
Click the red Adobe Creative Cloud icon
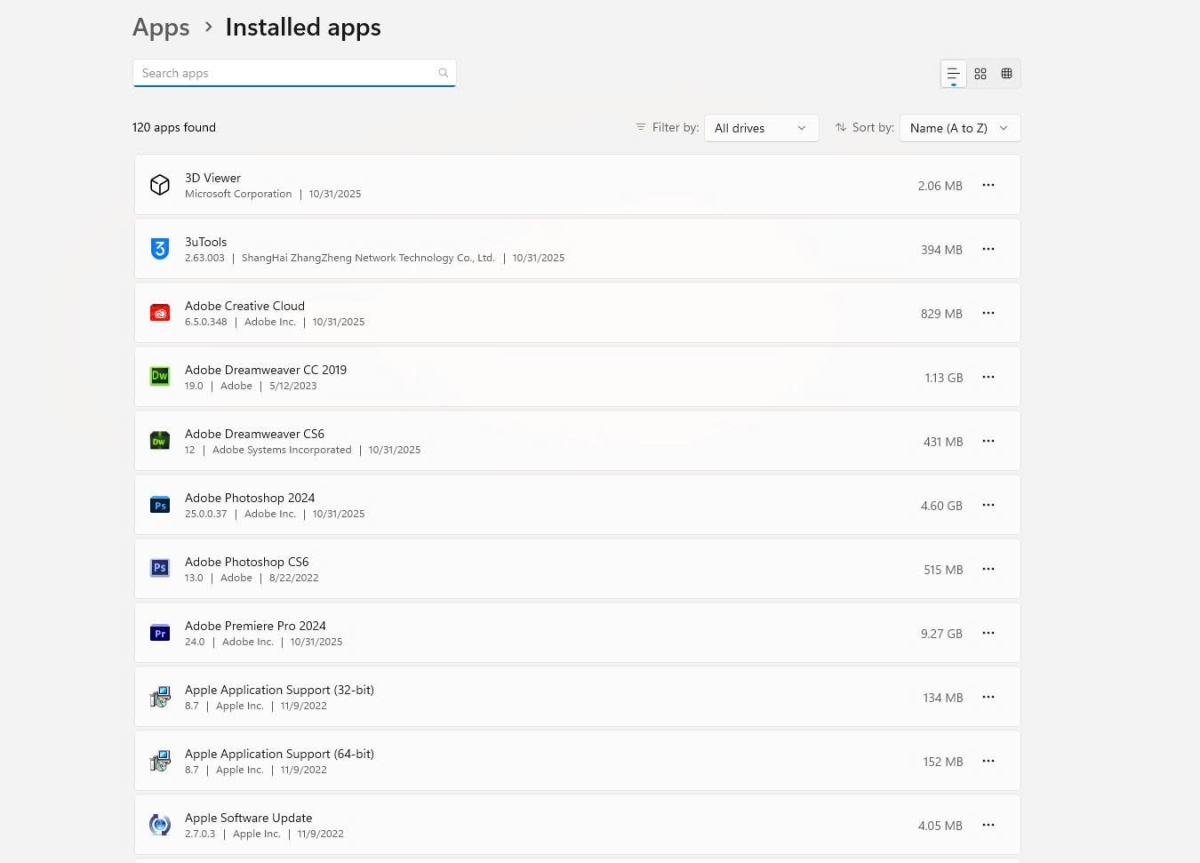tap(160, 312)
